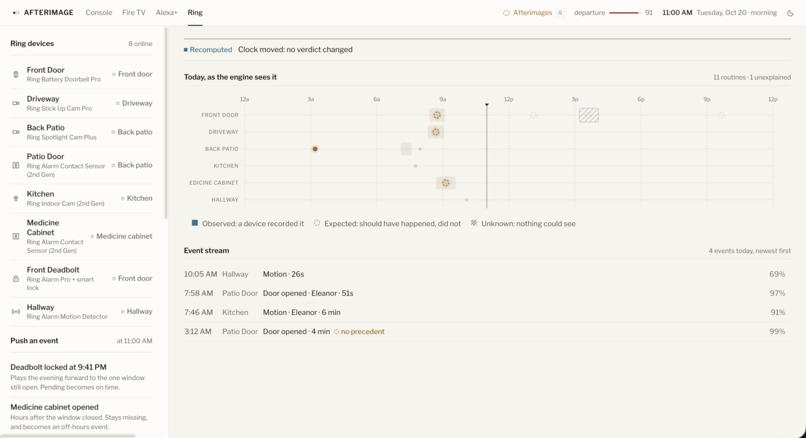Click the Back Patio camera icon

click(15, 132)
